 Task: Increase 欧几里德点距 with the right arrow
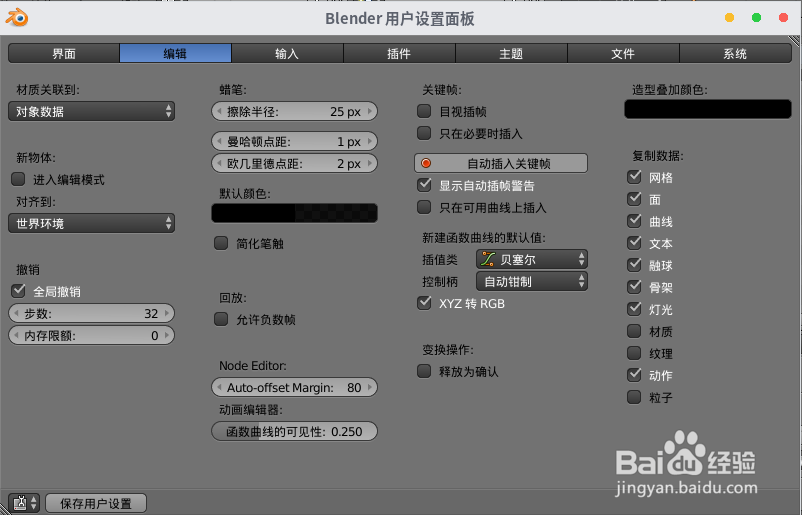370,164
